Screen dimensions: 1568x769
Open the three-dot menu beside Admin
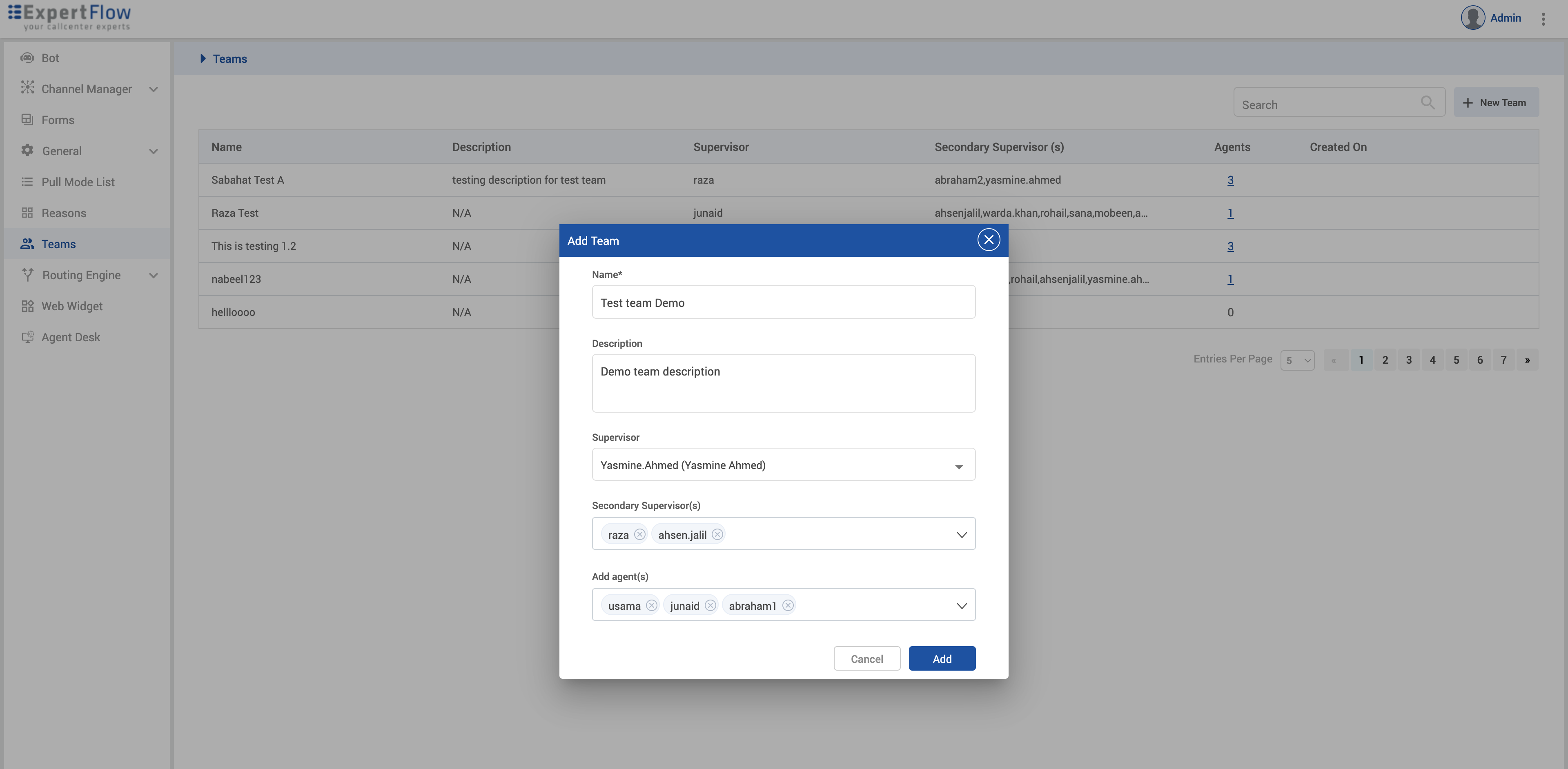coord(1543,19)
